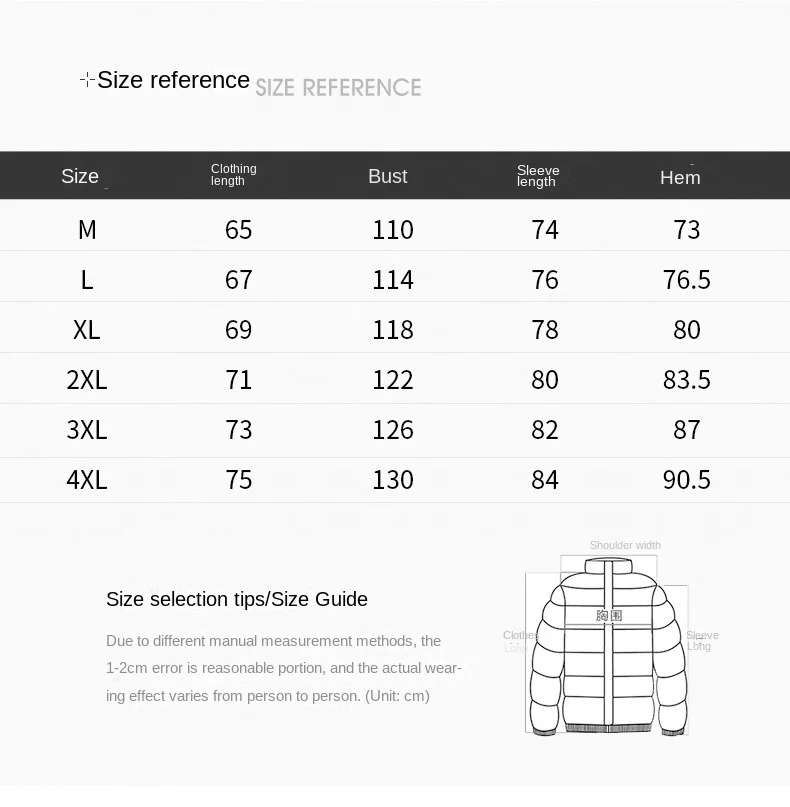Click the gray SIZE REFERENCE title text
This screenshot has width=790, height=807.
tap(338, 87)
